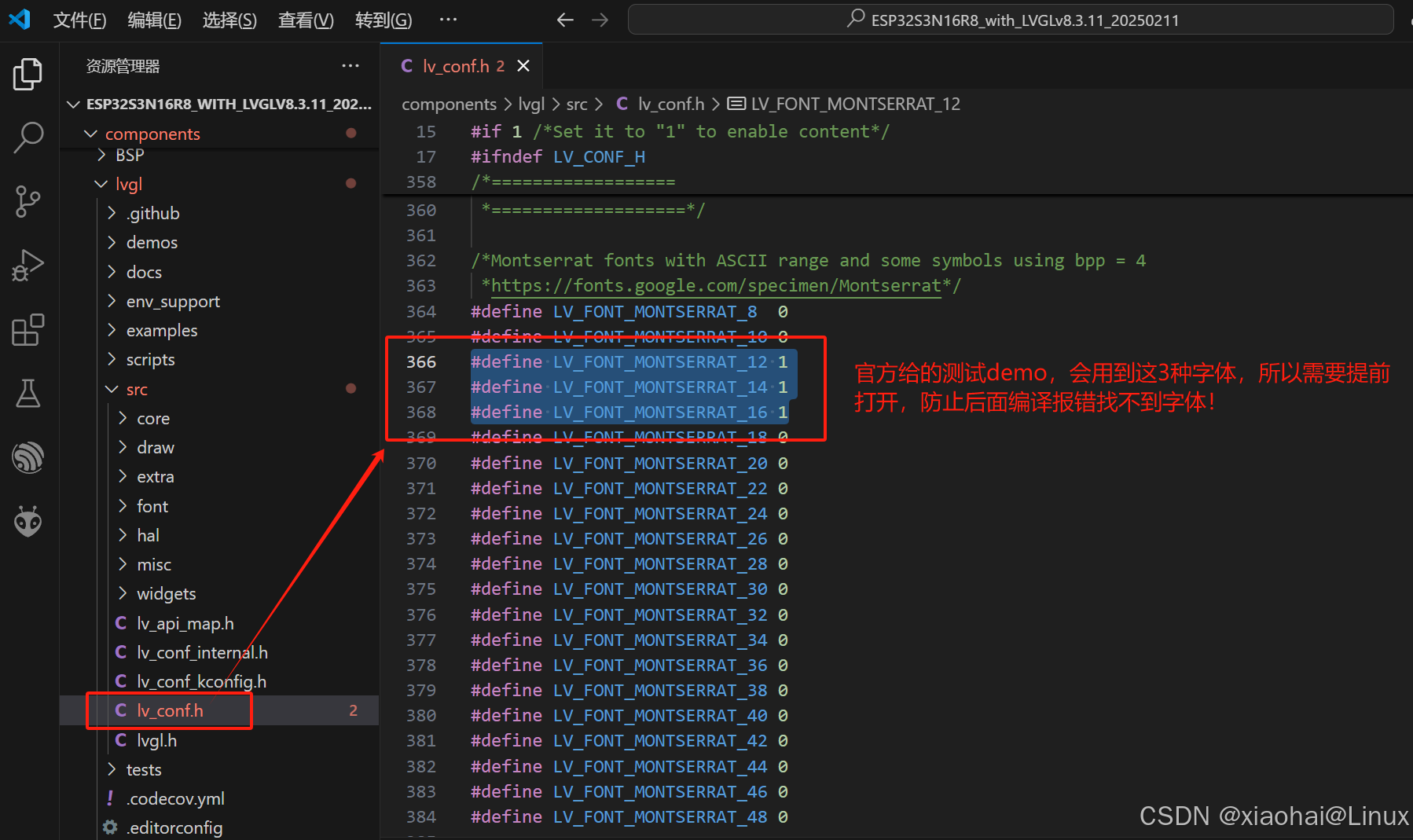Expand the examples folder
This screenshot has width=1413, height=840.
tap(220, 330)
